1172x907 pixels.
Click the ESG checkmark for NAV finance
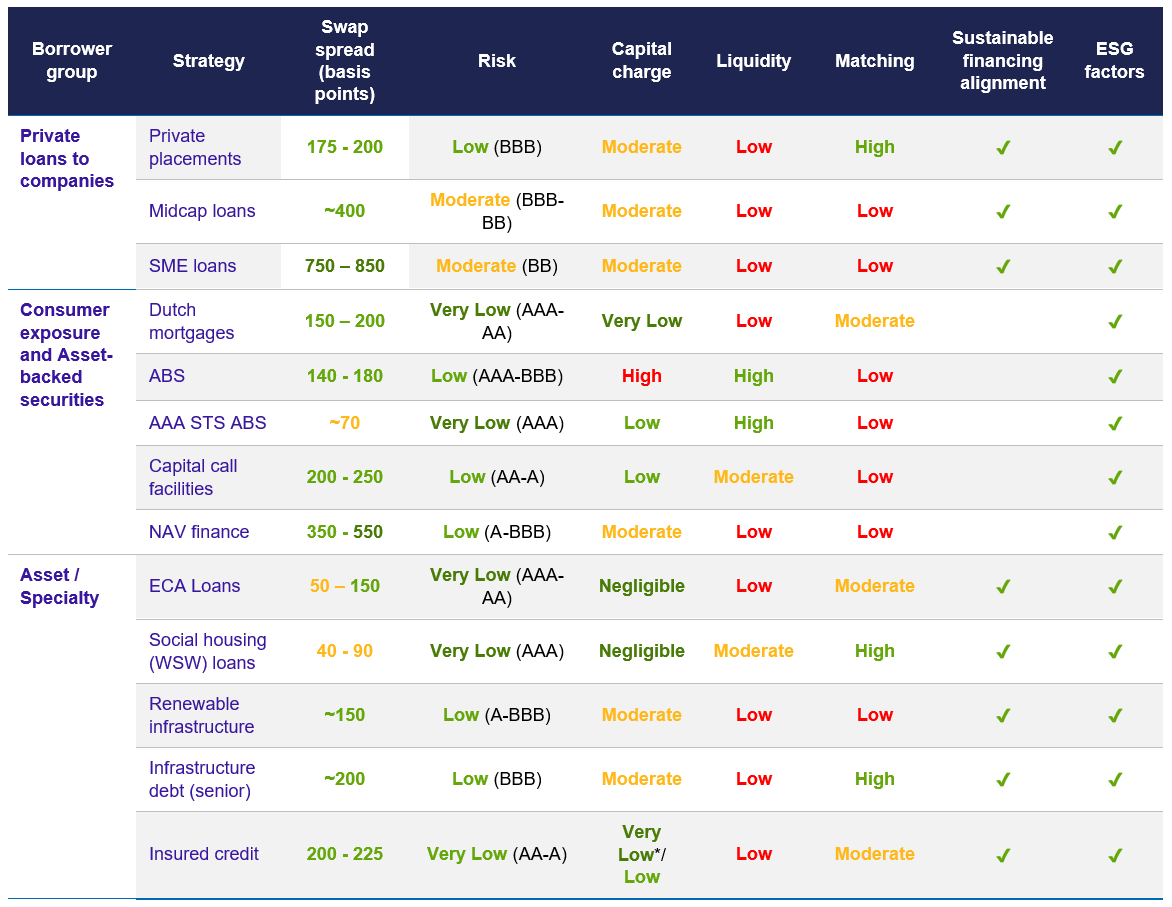coord(1115,533)
